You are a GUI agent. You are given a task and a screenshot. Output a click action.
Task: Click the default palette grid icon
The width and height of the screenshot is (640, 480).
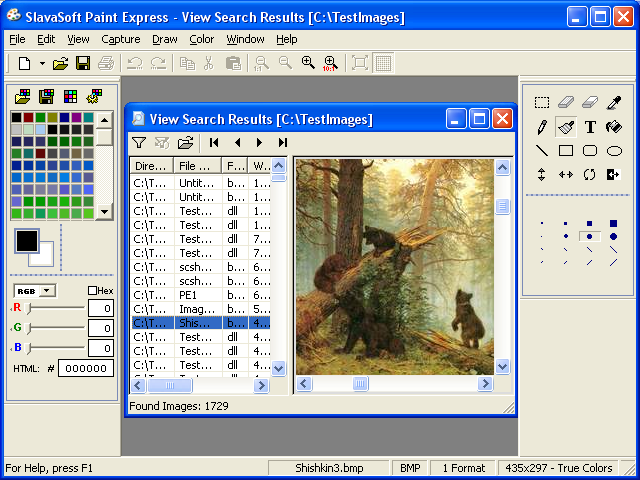[x=70, y=97]
